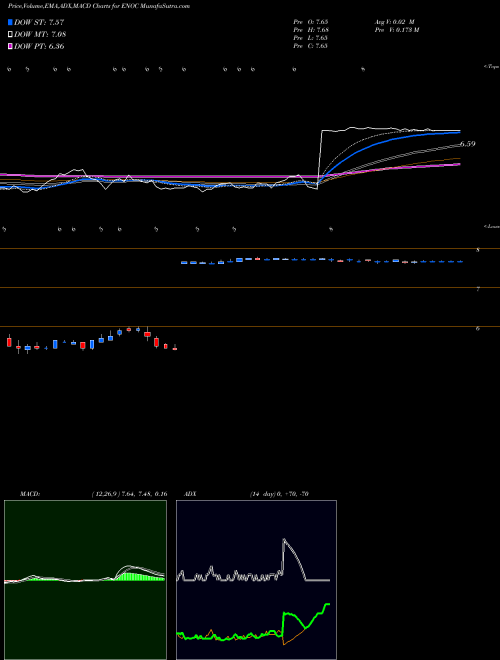
Task: Select the white DOW MT legend swatch
Action: coord(10,34)
